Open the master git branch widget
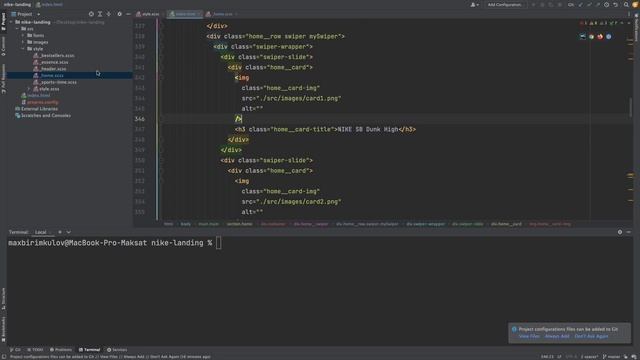 click(x=611, y=357)
